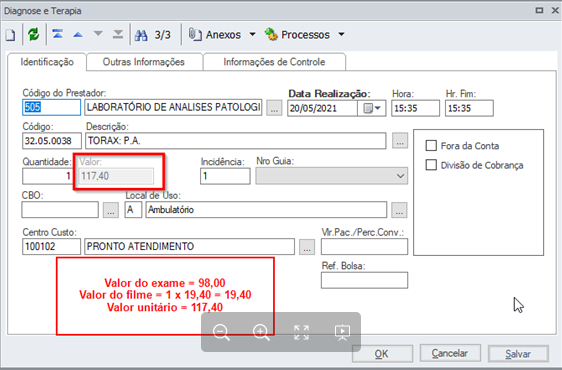562x370 pixels.
Task: Browse Centro Custo with ellipsis button
Action: (307, 247)
